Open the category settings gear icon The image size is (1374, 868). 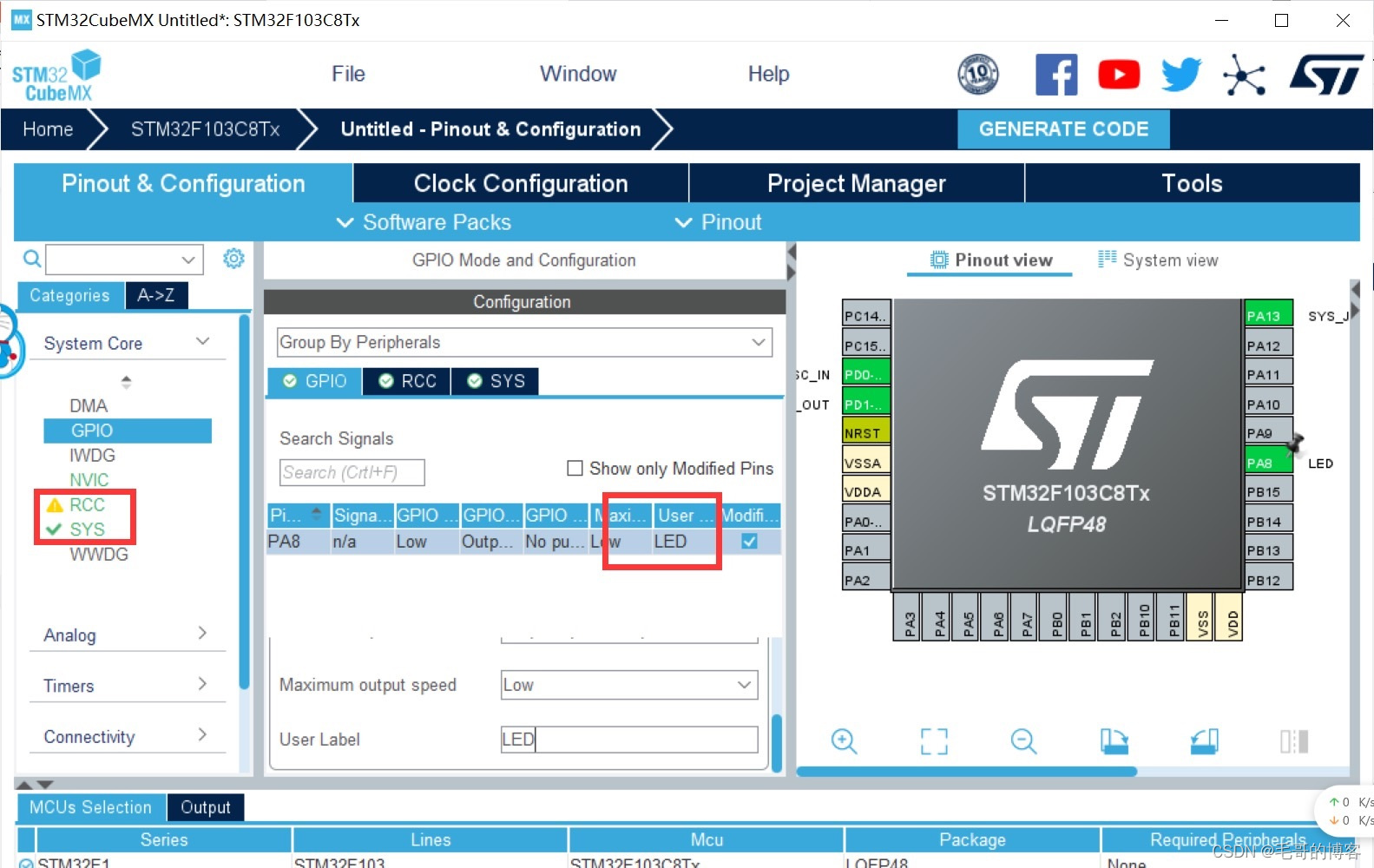(x=233, y=259)
